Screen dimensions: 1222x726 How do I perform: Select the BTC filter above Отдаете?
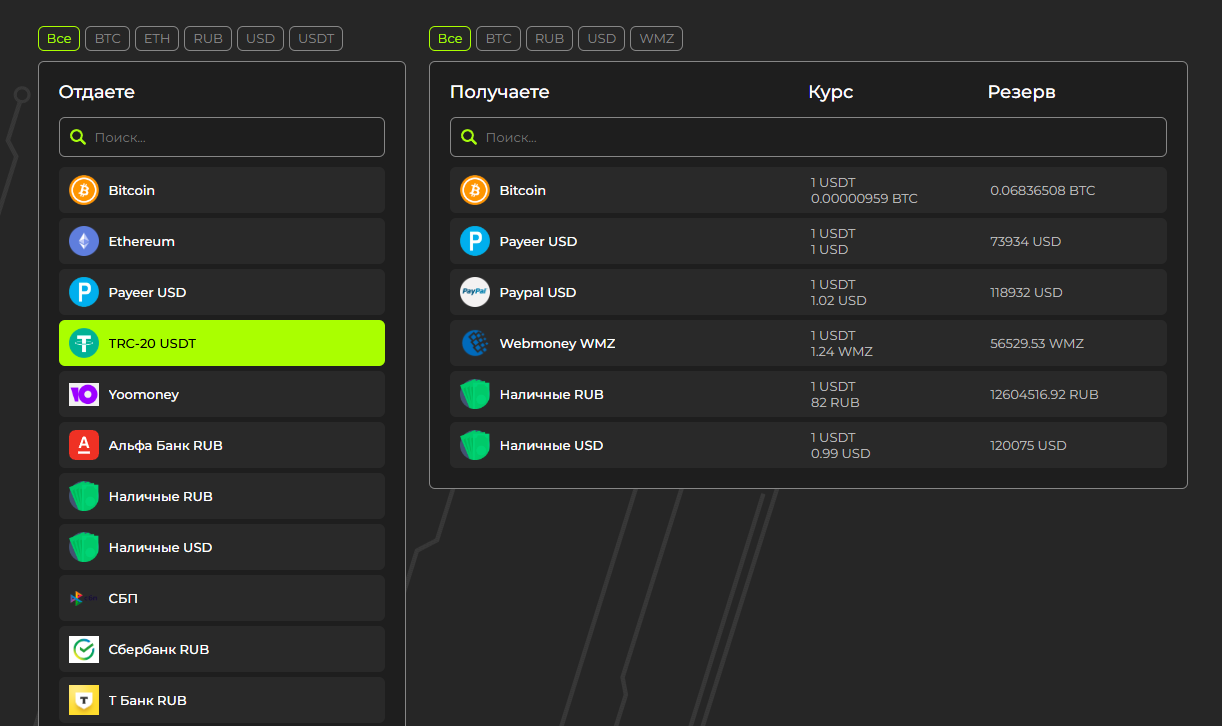tap(107, 39)
